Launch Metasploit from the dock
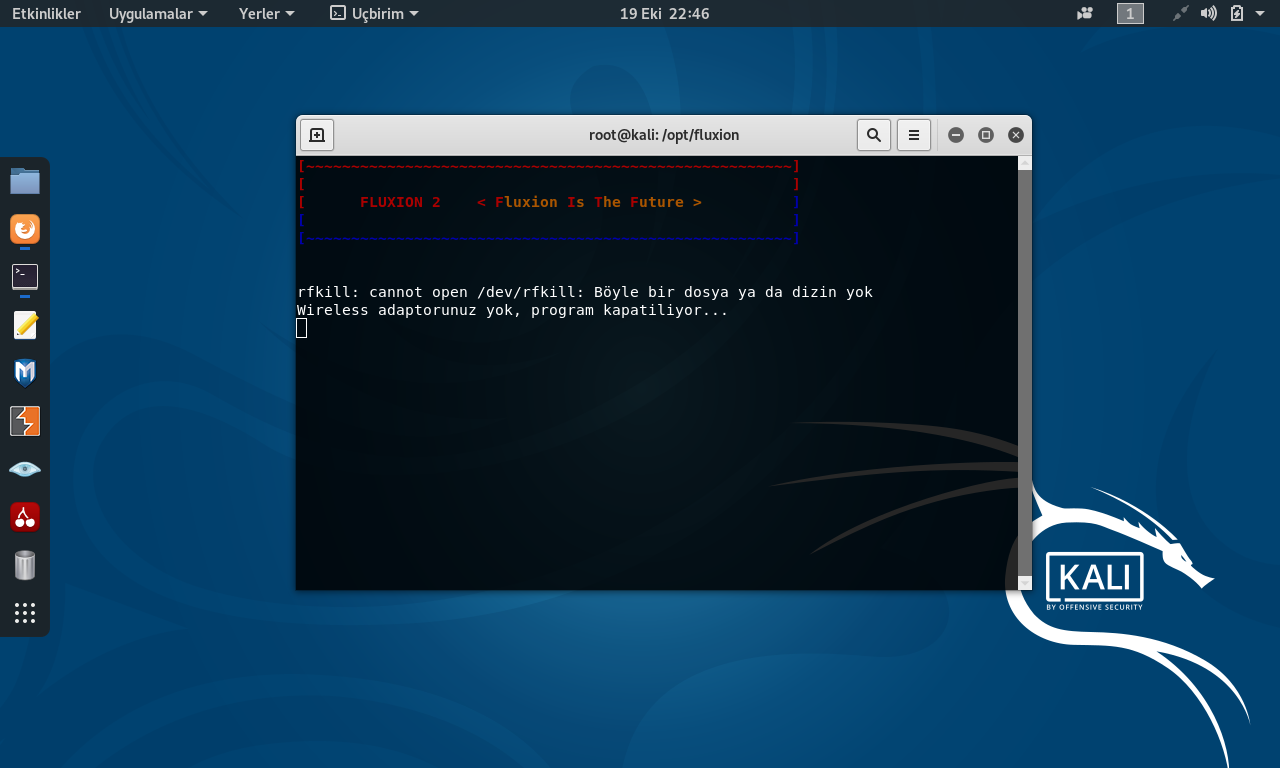 (25, 373)
